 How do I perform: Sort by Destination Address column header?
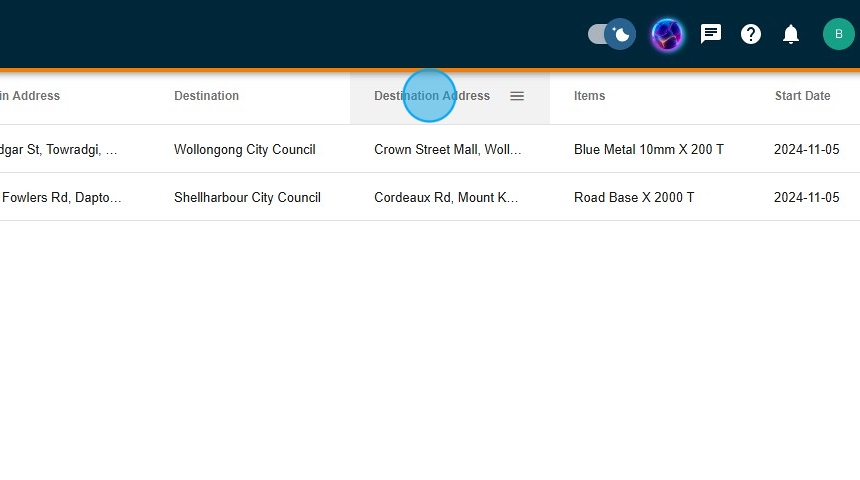[432, 96]
